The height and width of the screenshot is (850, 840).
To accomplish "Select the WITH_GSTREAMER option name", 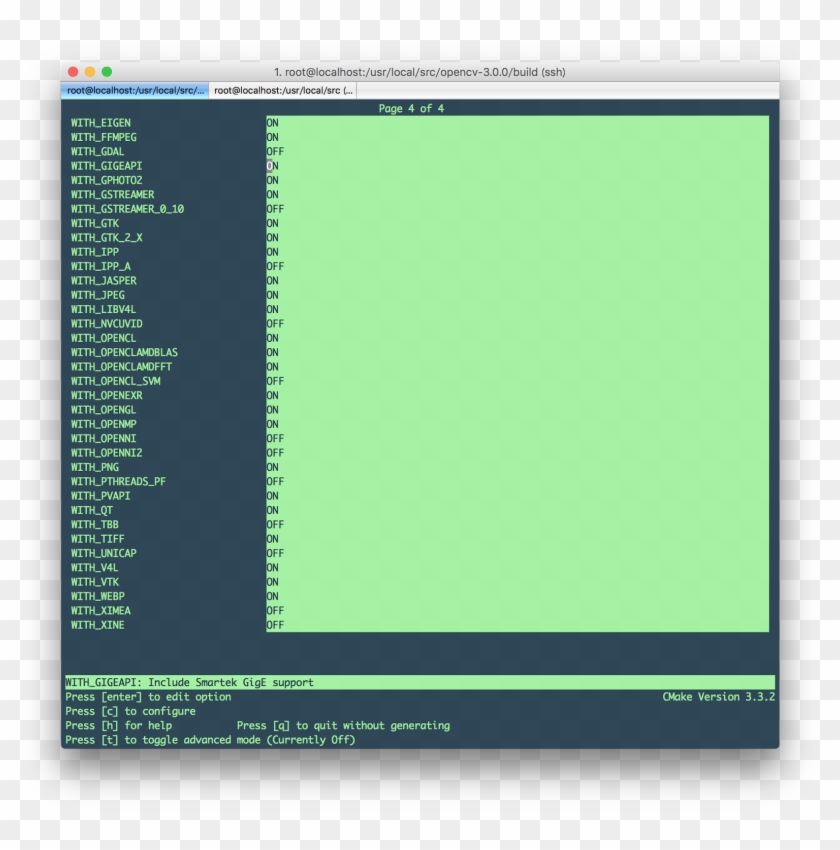I will 112,195.
